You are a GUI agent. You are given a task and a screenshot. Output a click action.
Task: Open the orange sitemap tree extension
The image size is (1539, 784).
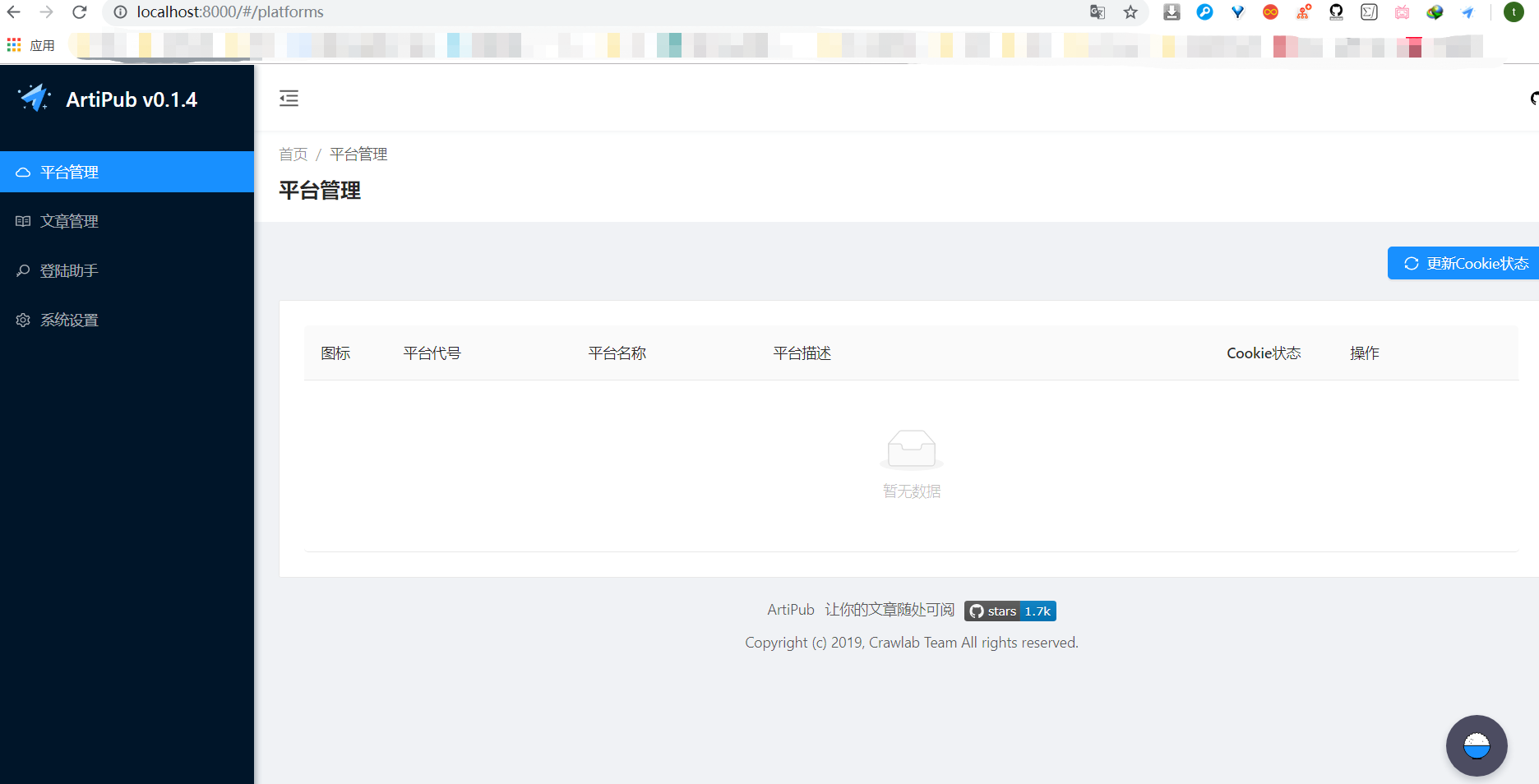coord(1303,12)
